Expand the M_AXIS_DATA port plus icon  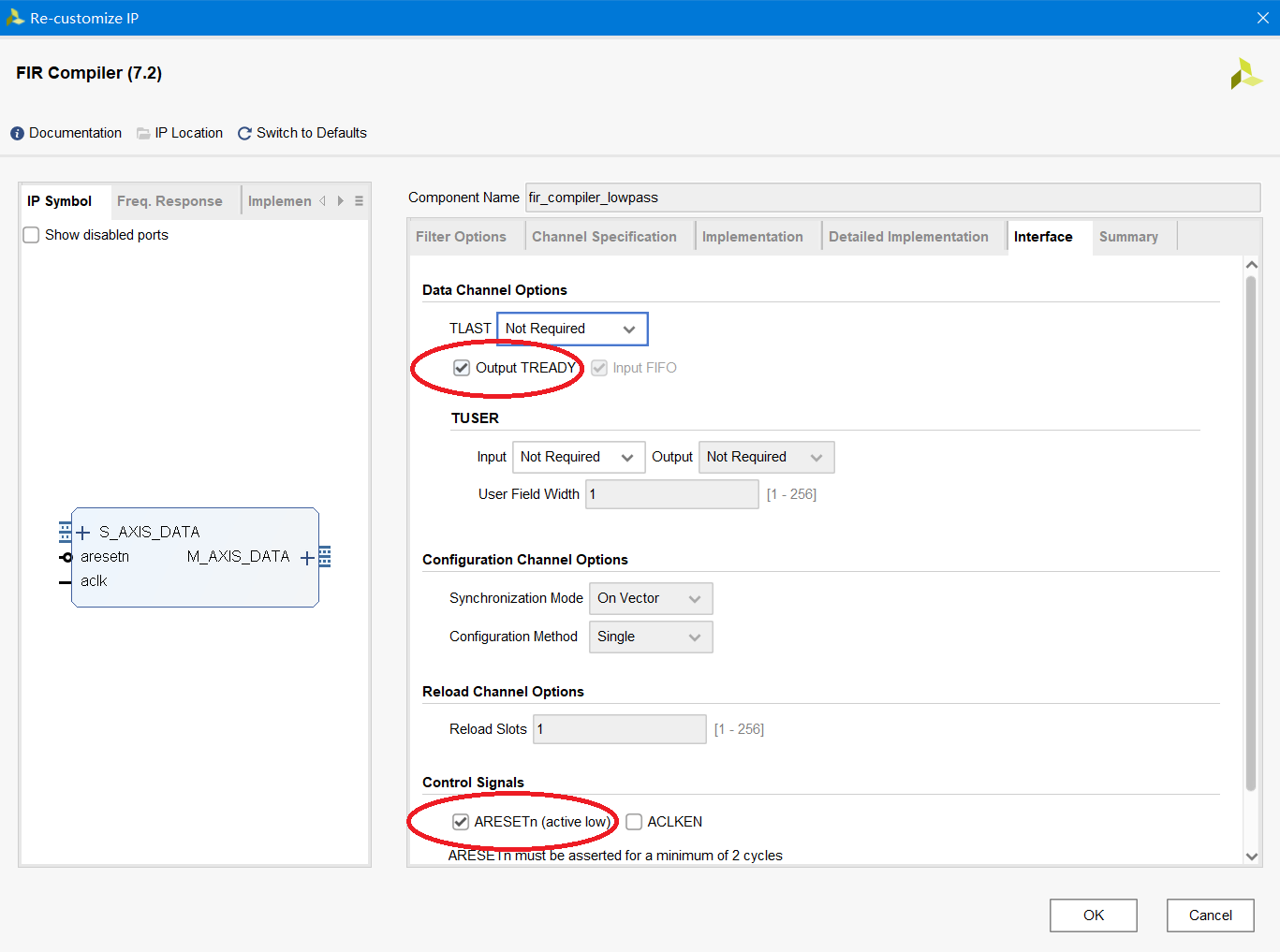(x=307, y=558)
